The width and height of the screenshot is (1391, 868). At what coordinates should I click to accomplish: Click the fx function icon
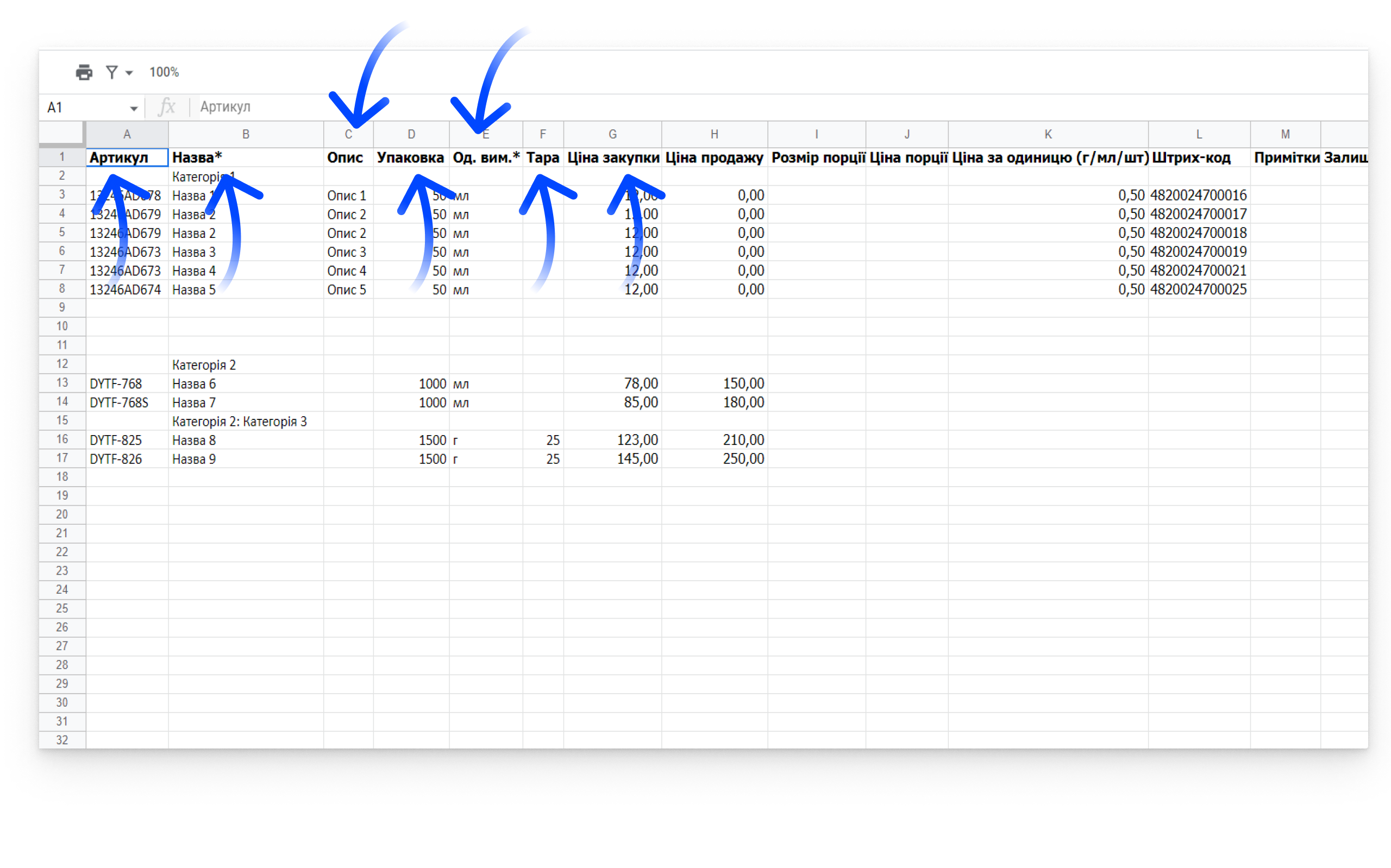pos(167,107)
